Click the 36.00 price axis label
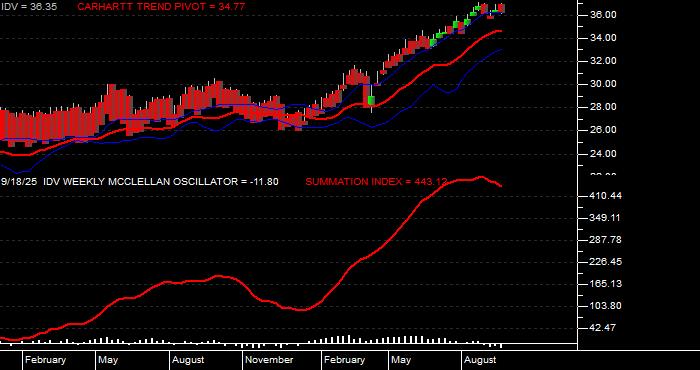Screen dimensions: 700x370 604,15
